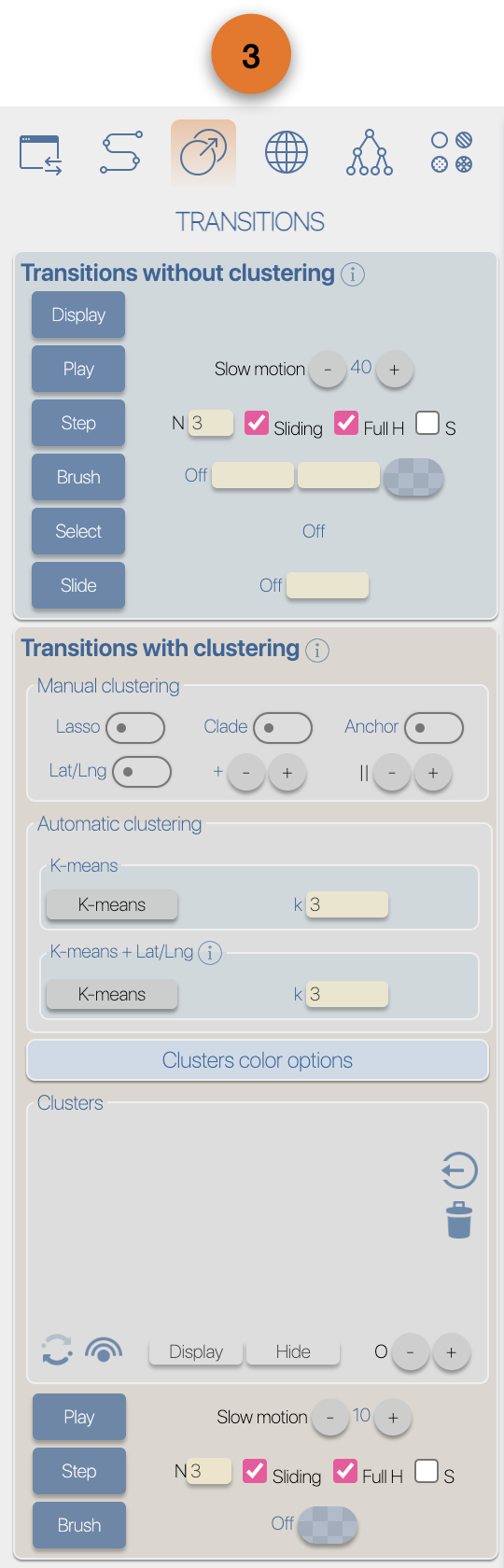Click the four patterned circles icon
Screen dimensions: 504x1568
[x=452, y=152]
